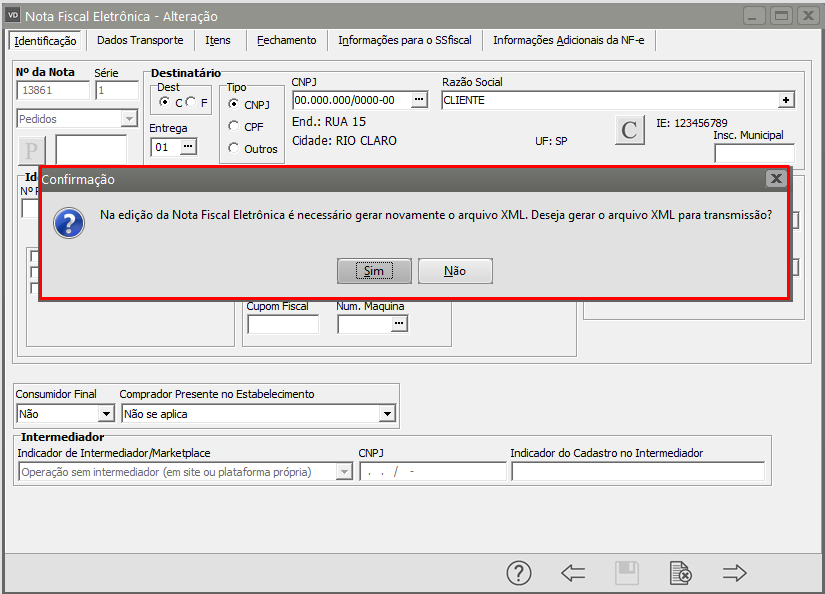Image resolution: width=825 pixels, height=594 pixels.
Task: Decline with the Não button
Action: (x=455, y=271)
